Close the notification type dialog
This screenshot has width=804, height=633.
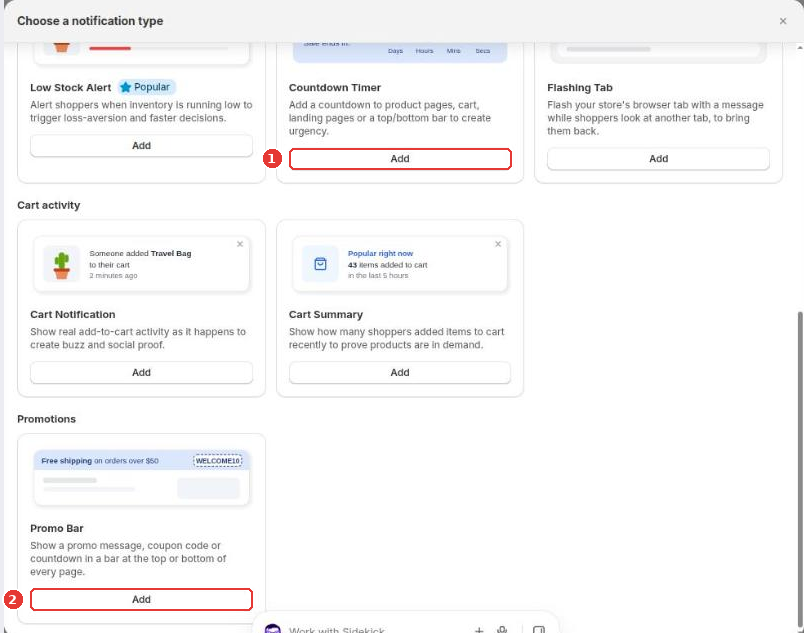pos(782,21)
